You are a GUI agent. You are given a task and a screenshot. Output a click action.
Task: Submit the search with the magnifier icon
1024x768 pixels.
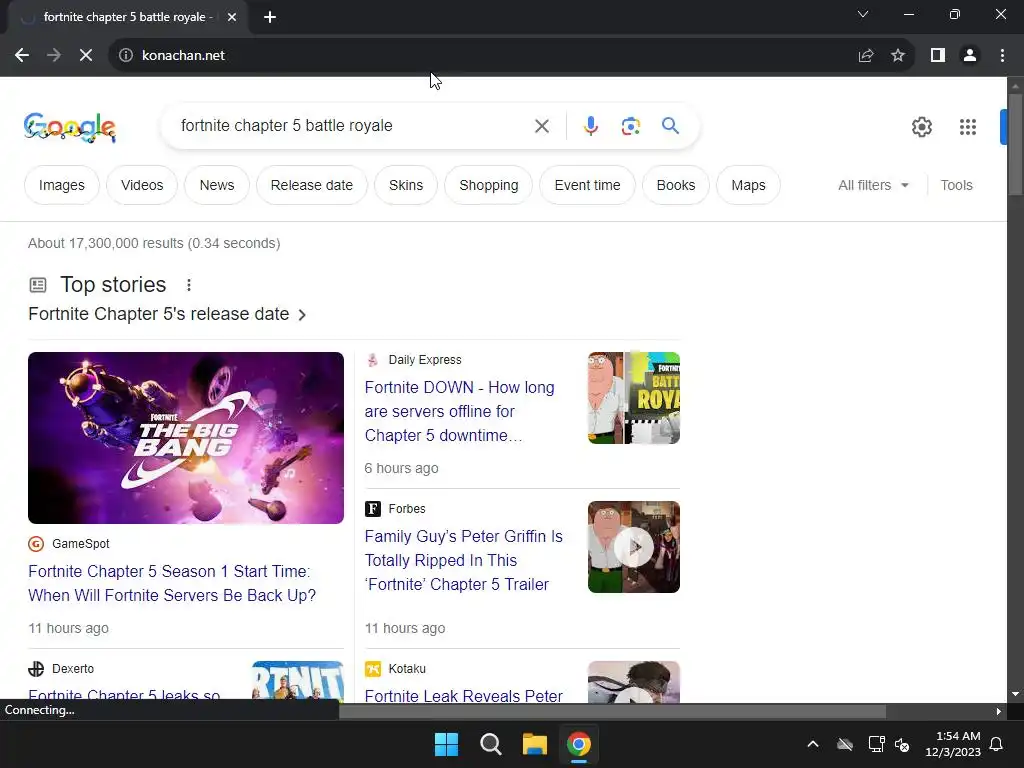coord(670,125)
